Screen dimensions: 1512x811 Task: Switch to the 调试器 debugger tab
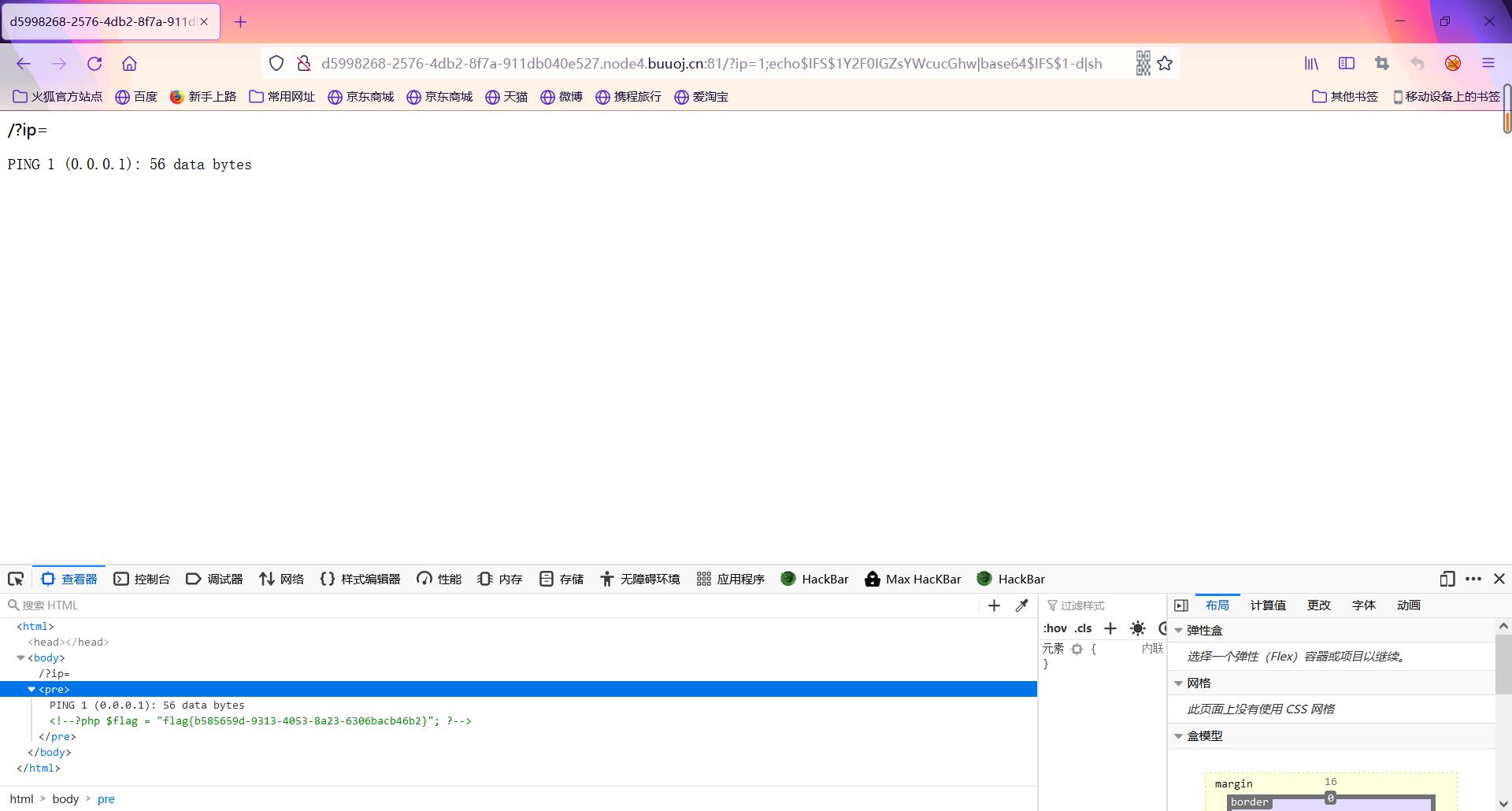coord(214,580)
